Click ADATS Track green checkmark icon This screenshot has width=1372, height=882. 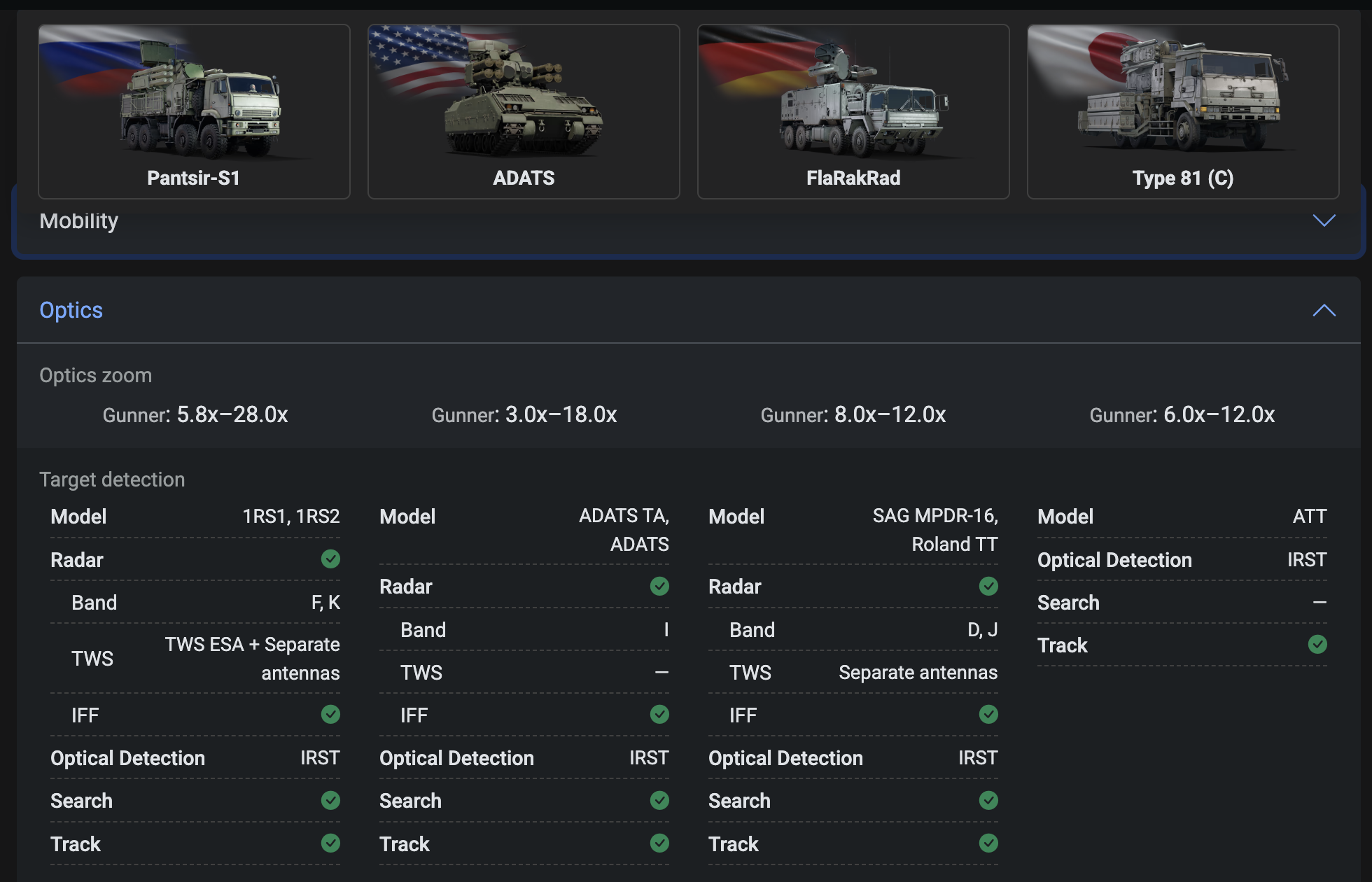click(x=659, y=843)
